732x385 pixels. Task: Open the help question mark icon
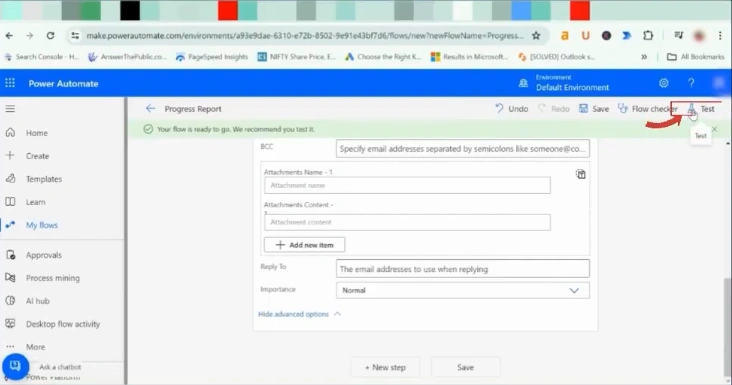coord(691,83)
